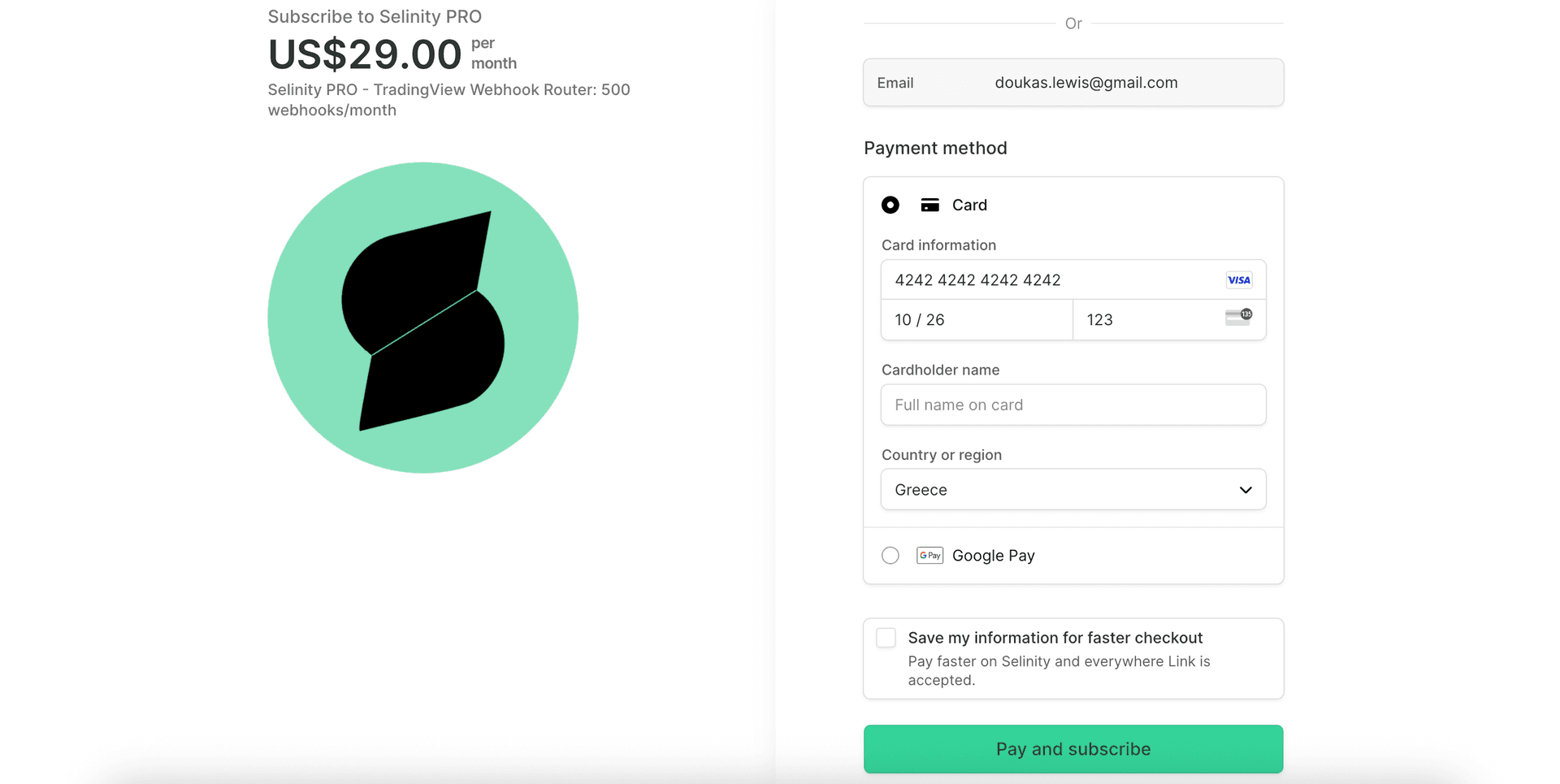Click the chevron arrow next to Greece
1560x784 pixels.
coord(1245,490)
